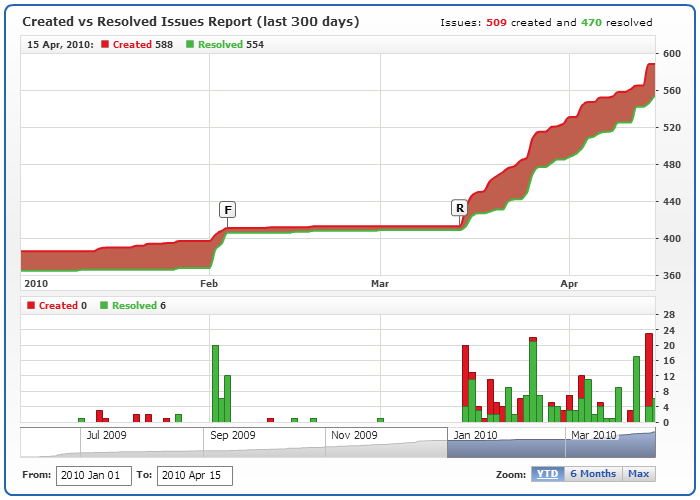Switch zoom to 6 Months
The image size is (700, 500).
(592, 474)
